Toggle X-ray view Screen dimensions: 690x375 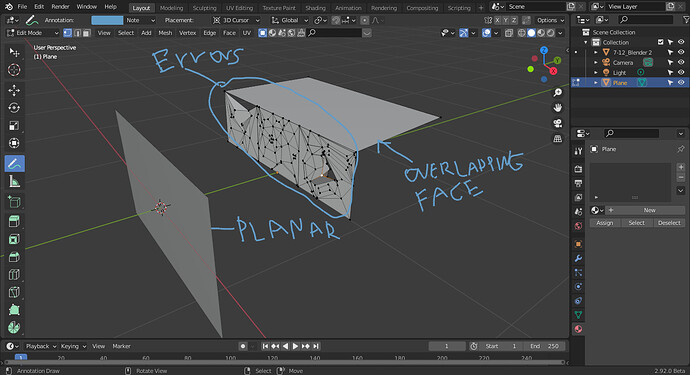point(509,33)
